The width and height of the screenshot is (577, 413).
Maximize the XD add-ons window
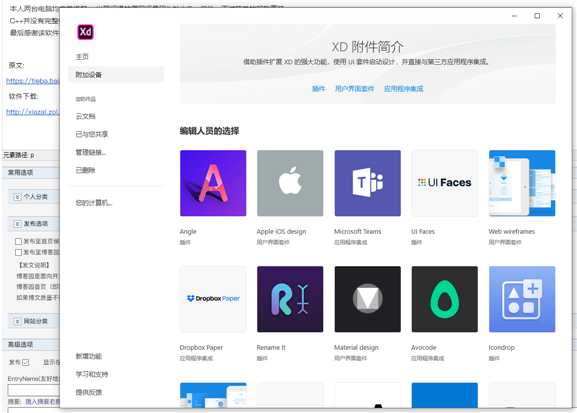click(537, 16)
